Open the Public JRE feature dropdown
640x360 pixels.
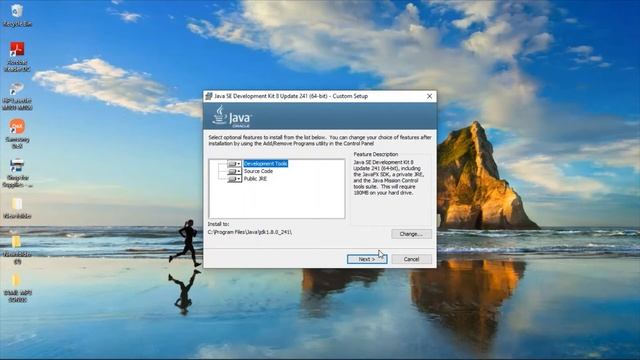[x=234, y=179]
